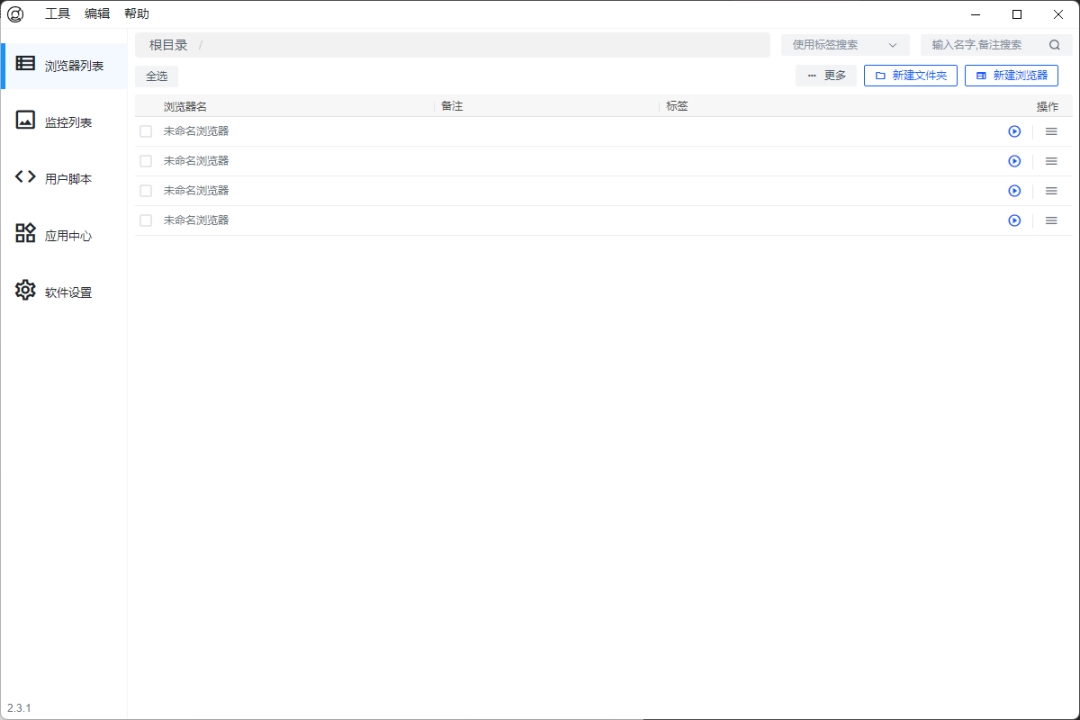Click the app logo icon in the title bar
The height and width of the screenshot is (720, 1080).
tap(15, 14)
